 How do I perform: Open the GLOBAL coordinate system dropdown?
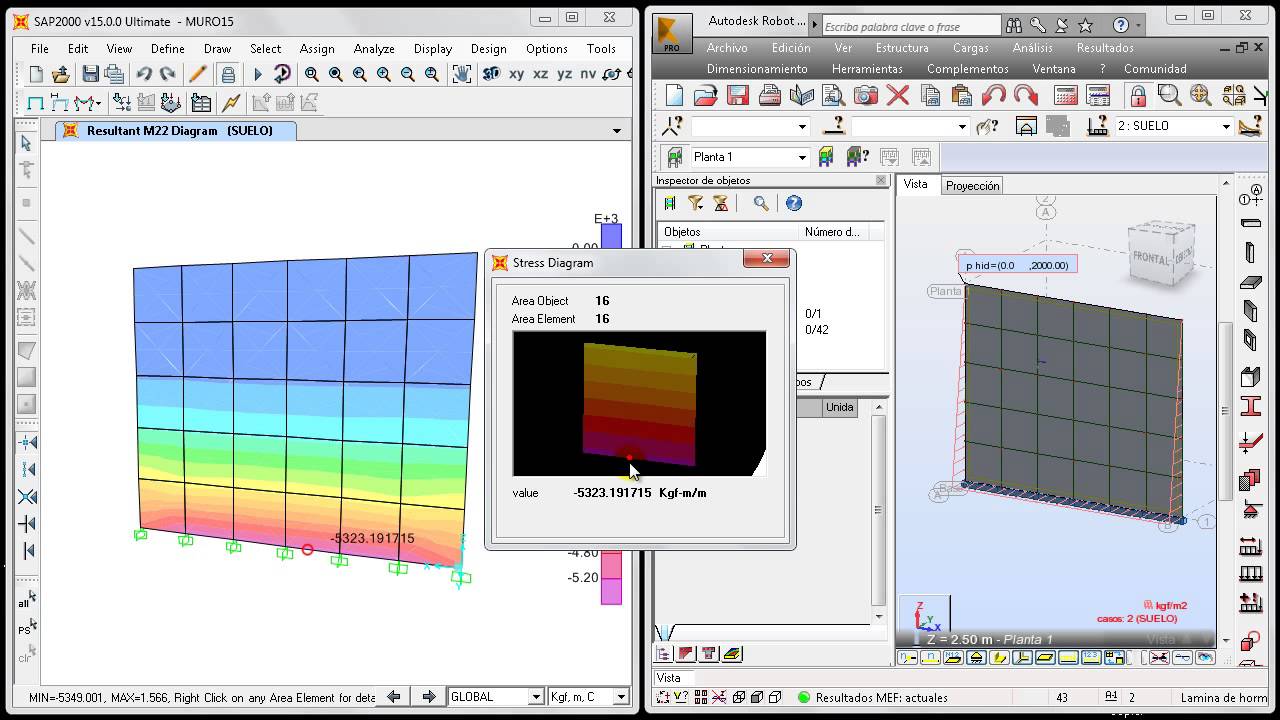pyautogui.click(x=535, y=697)
